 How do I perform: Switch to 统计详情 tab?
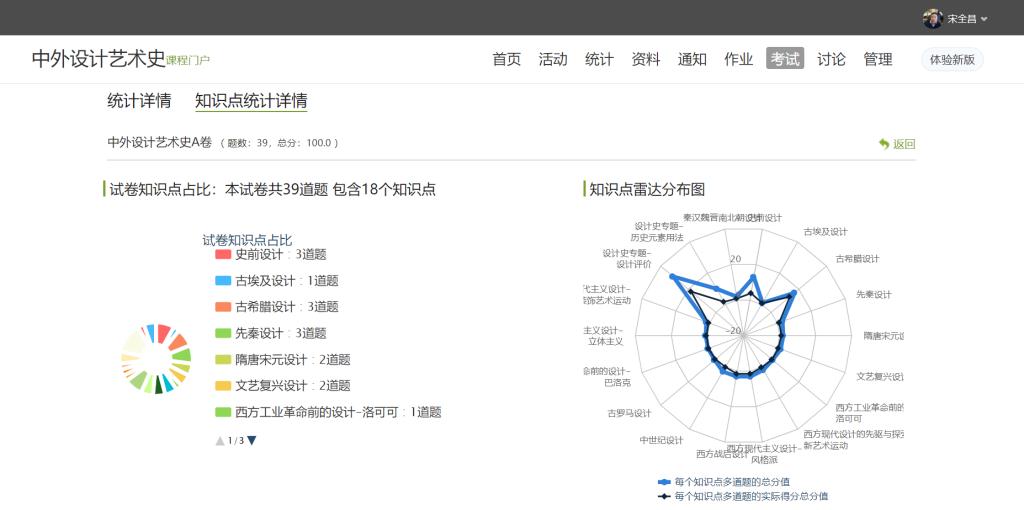point(139,101)
